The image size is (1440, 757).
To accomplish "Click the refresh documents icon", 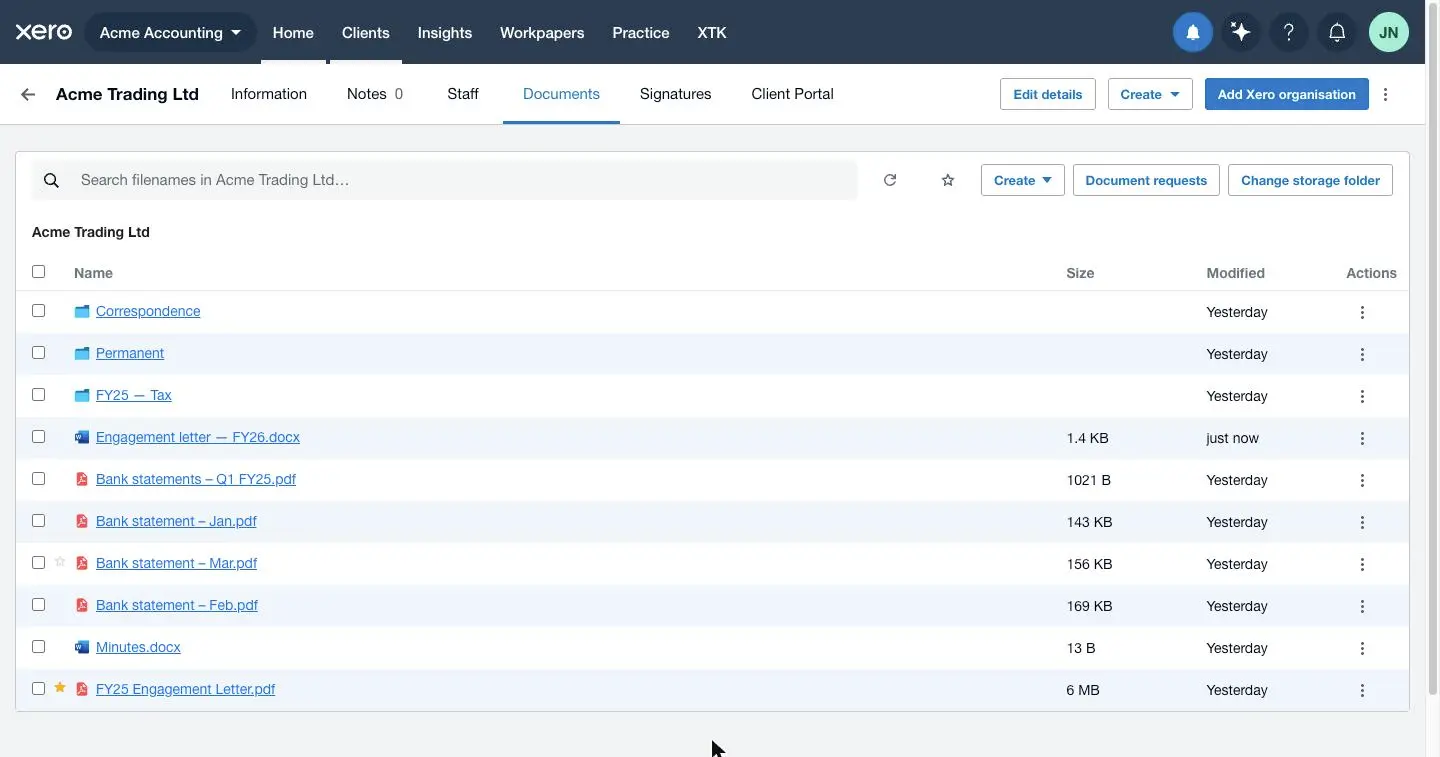I will pos(890,180).
